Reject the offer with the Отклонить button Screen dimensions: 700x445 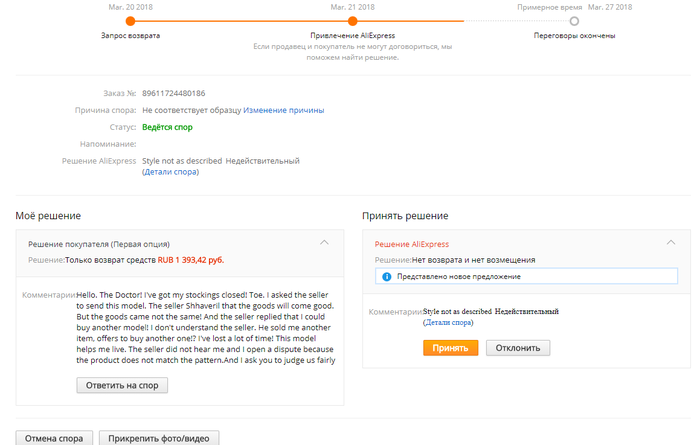point(518,348)
